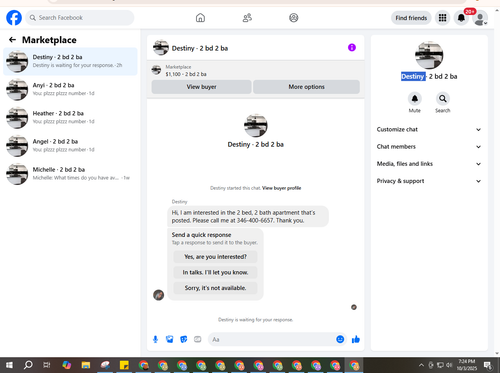Open File Explorer from the taskbar

point(86,365)
